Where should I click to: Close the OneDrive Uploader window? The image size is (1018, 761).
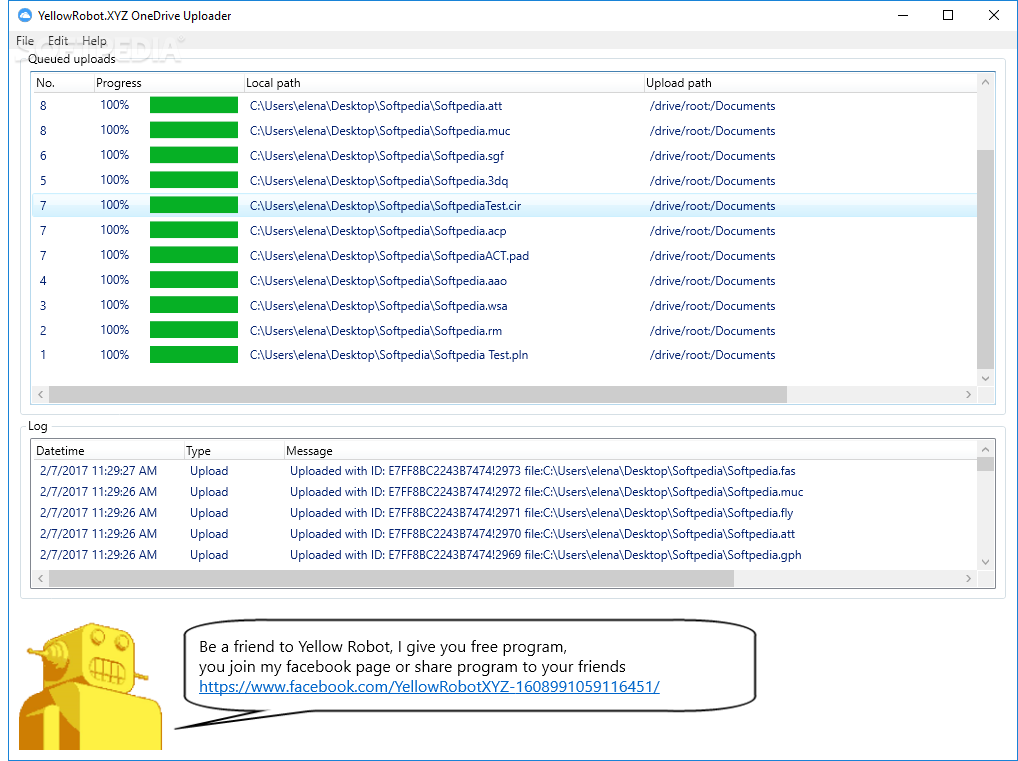pos(993,15)
